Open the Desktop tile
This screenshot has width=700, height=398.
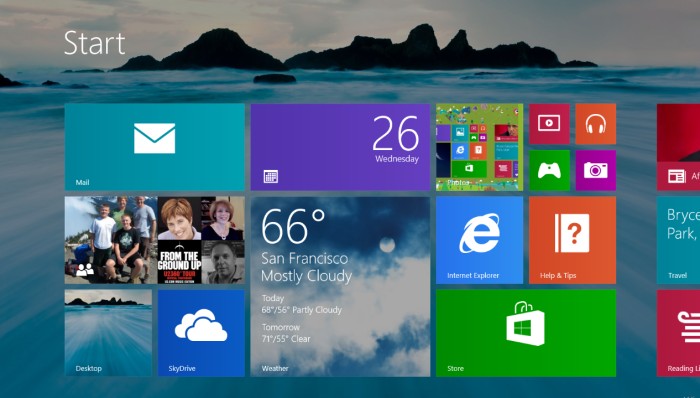tap(108, 333)
